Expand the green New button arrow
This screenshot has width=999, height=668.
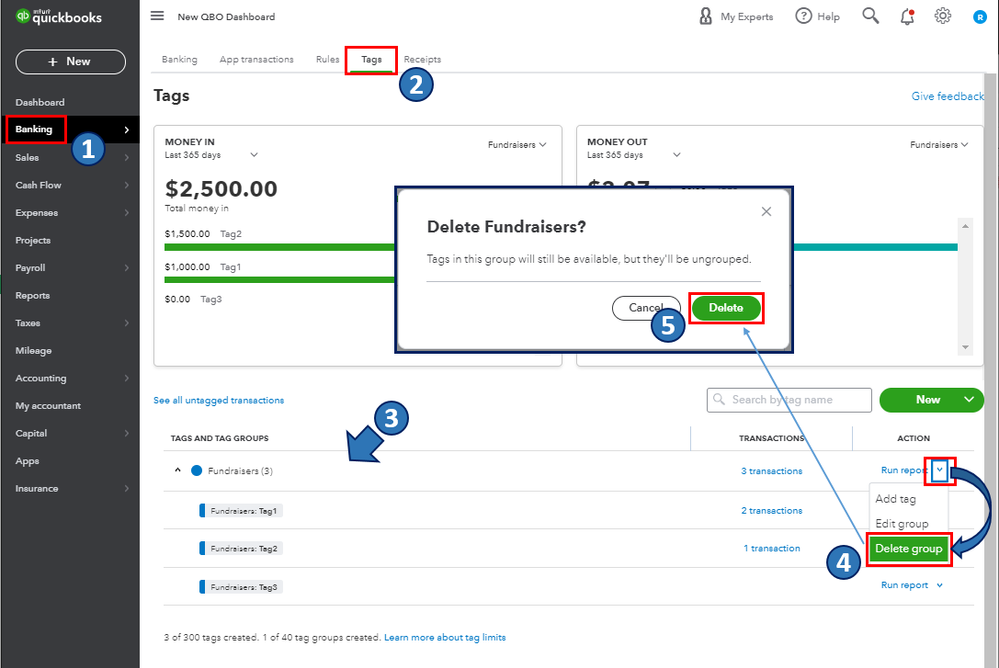(968, 400)
